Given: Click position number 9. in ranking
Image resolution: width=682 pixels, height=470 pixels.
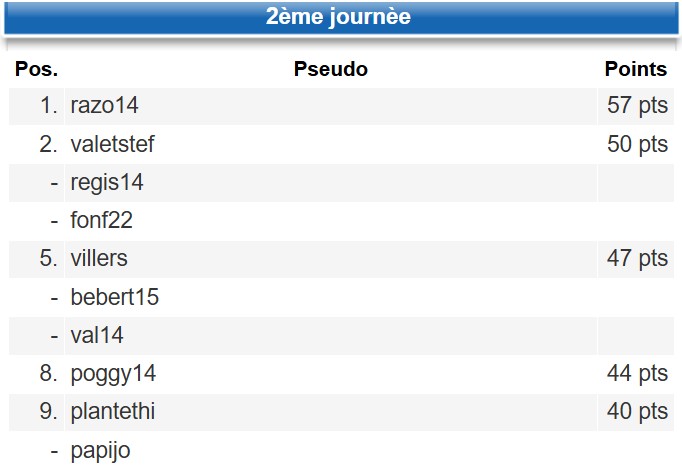Looking at the screenshot, I should [48, 411].
